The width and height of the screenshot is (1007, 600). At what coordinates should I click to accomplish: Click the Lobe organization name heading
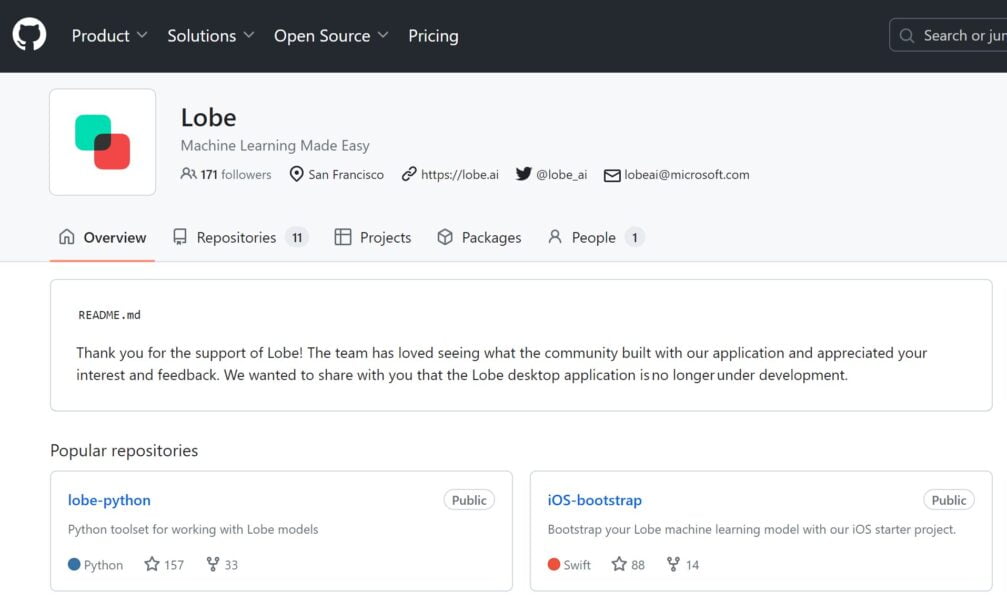209,118
